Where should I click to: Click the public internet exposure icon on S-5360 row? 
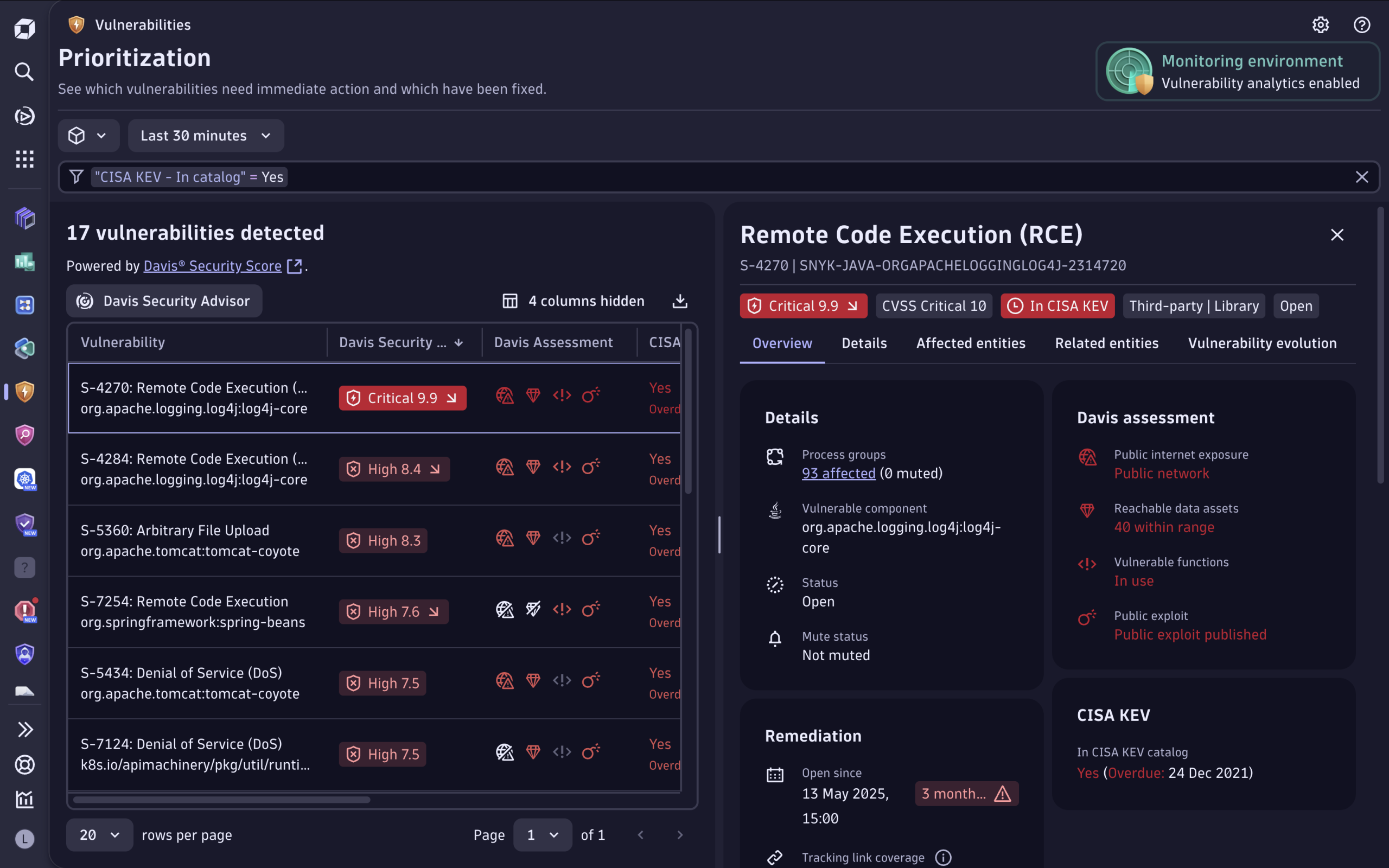[505, 538]
